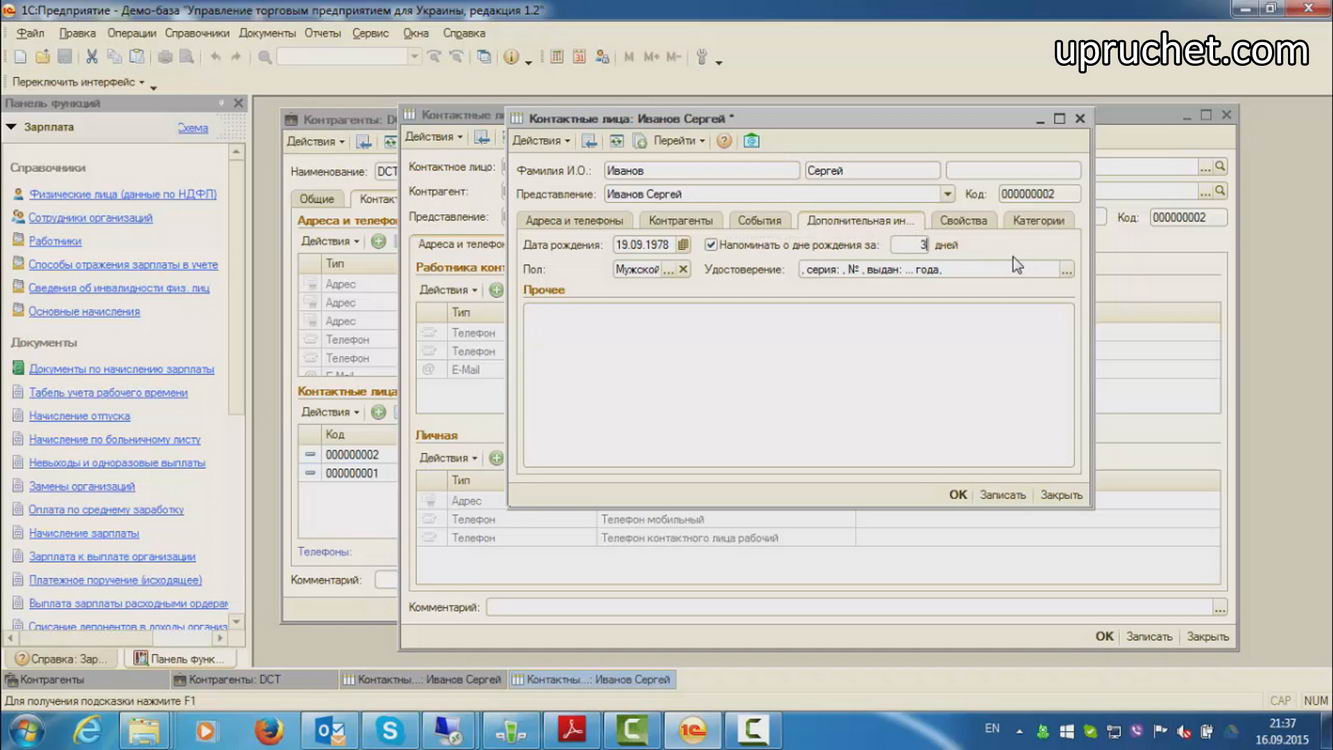
Task: Open the Отчеты menu
Action: 323,33
